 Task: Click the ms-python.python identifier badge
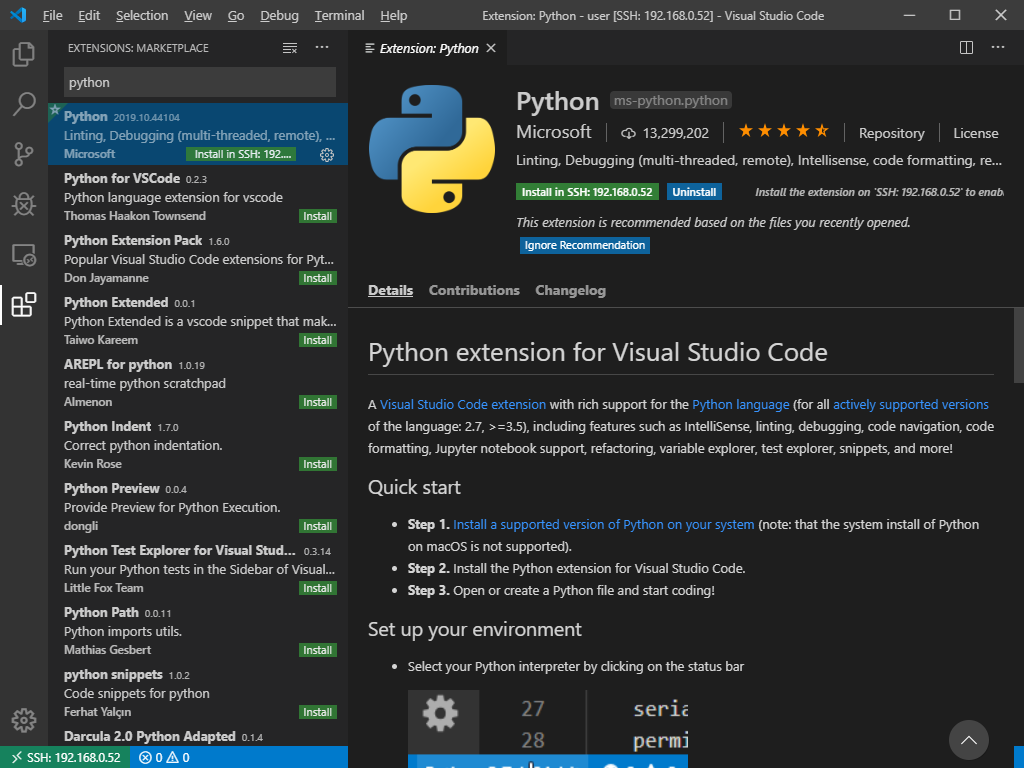(671, 101)
